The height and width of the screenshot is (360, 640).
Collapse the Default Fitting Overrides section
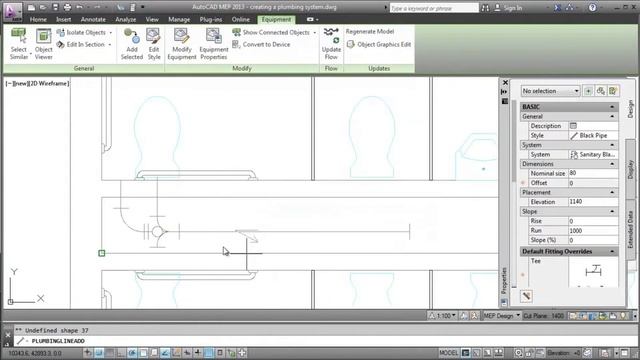[612, 251]
